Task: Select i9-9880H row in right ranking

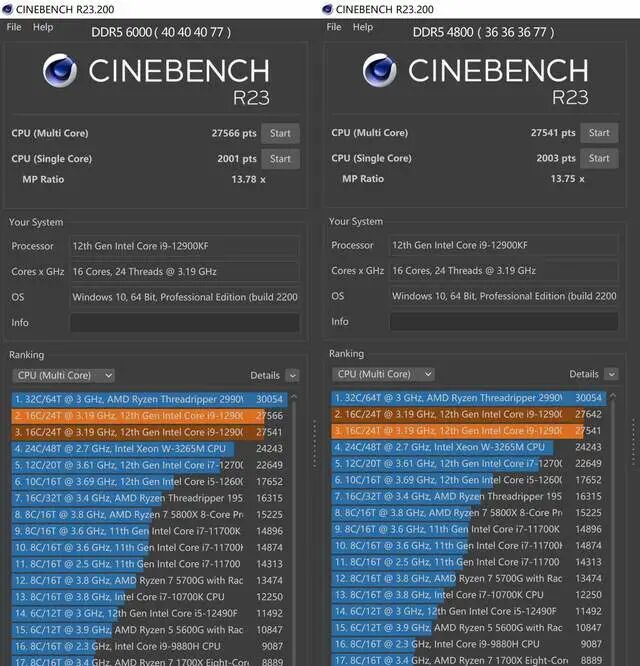Action: point(469,644)
